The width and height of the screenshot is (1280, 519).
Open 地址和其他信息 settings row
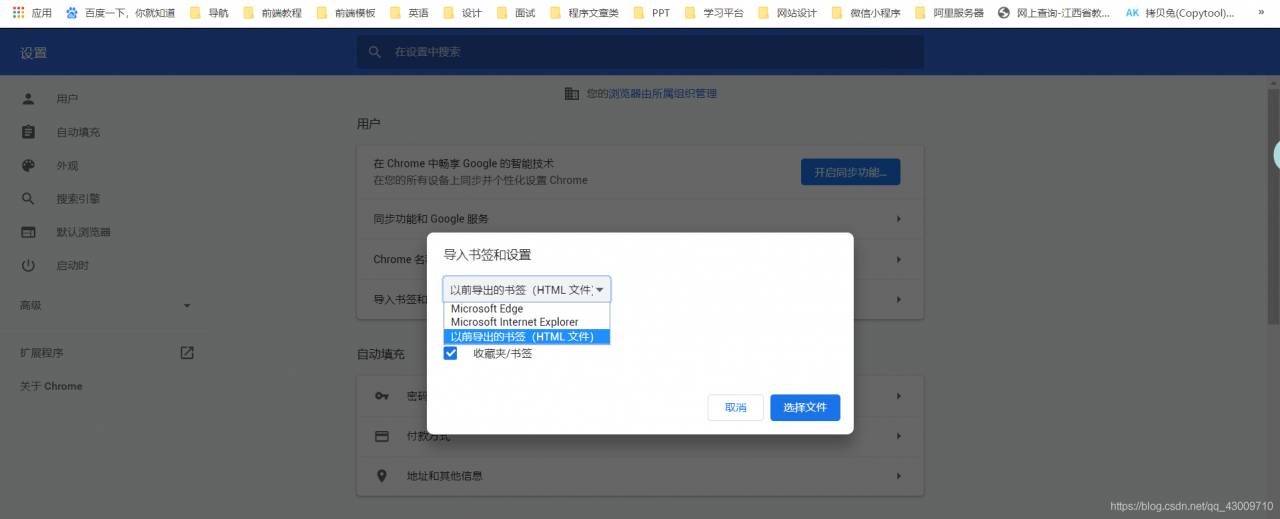[x=640, y=476]
